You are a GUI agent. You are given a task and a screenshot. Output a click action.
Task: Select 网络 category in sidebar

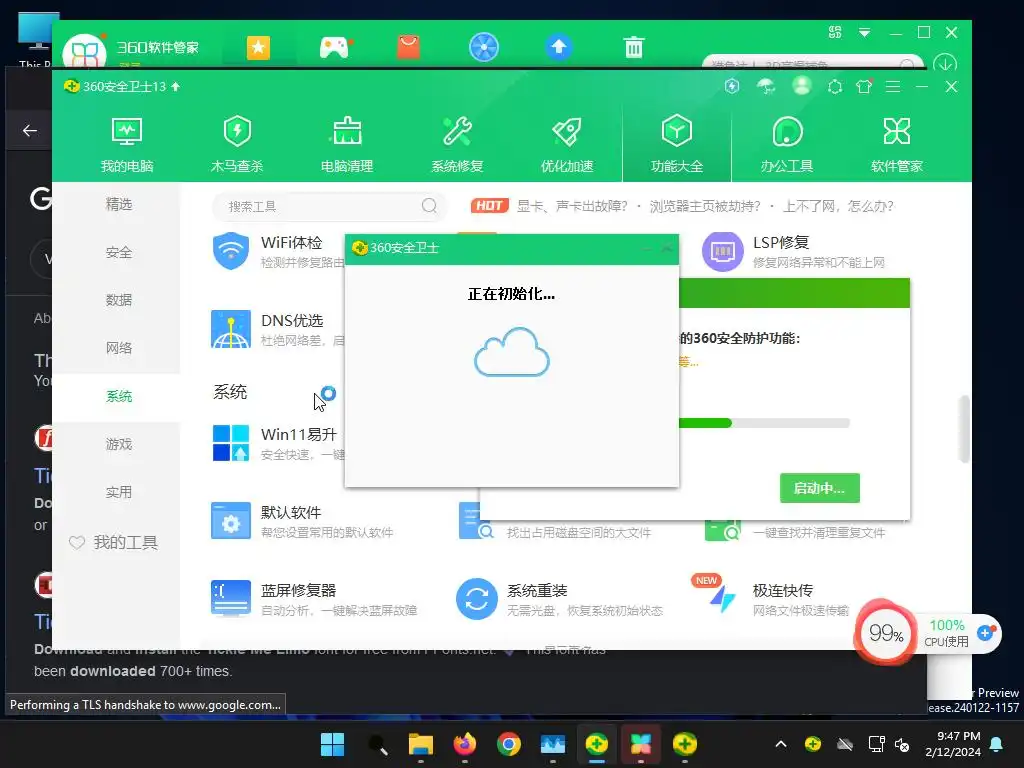click(x=118, y=348)
